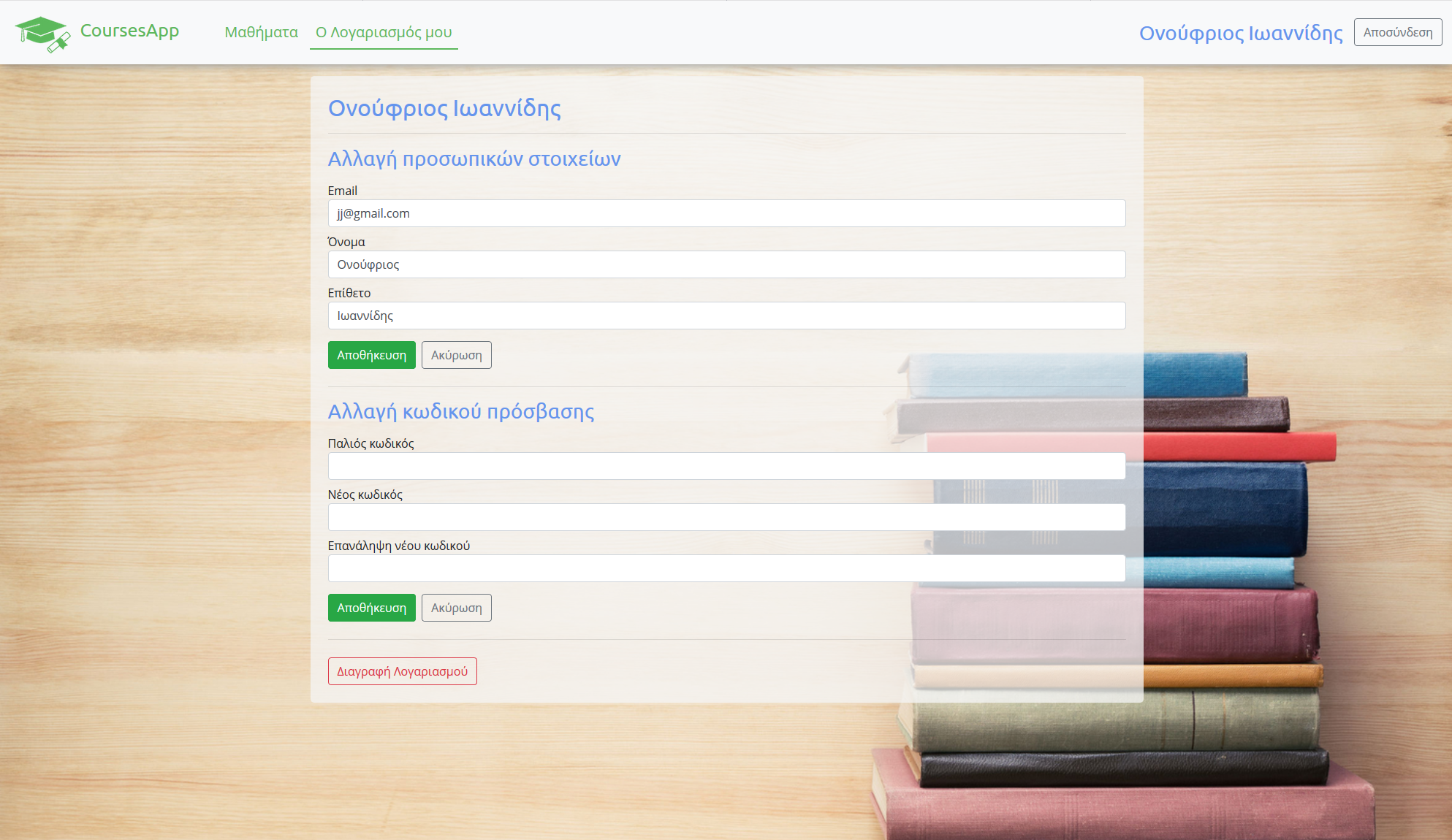Click the Ονούφριος Ιωαννίδης name in navbar
This screenshot has width=1452, height=840.
[1240, 33]
